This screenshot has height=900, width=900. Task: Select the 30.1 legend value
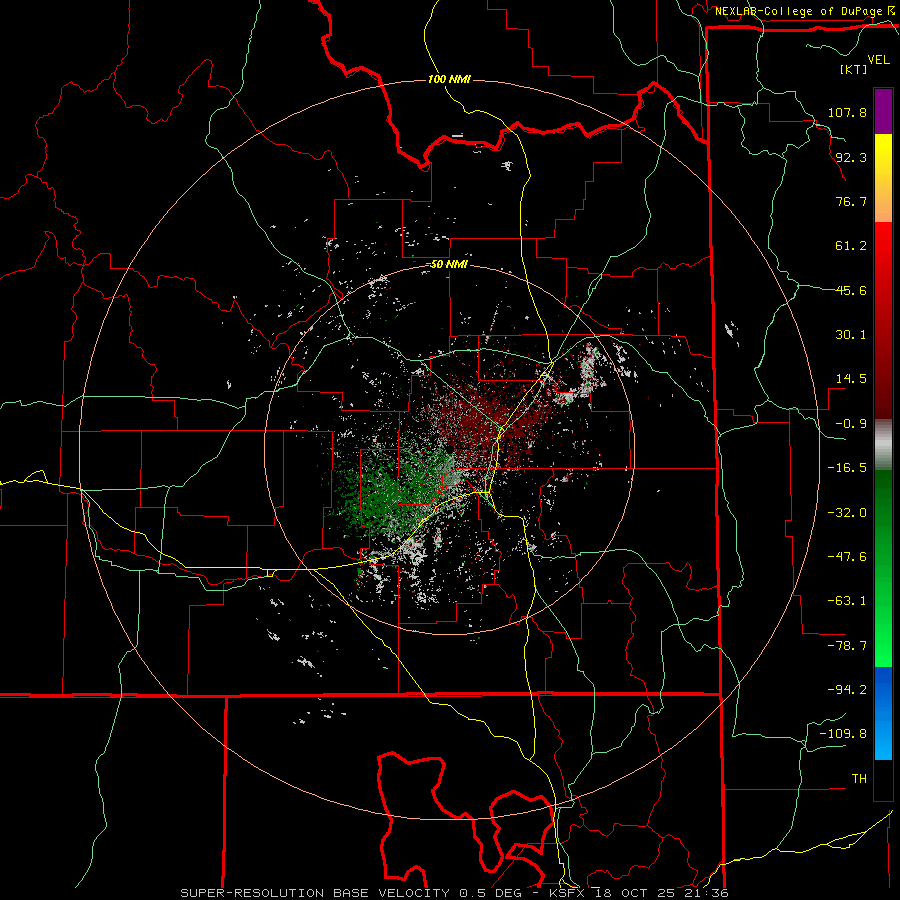point(851,335)
